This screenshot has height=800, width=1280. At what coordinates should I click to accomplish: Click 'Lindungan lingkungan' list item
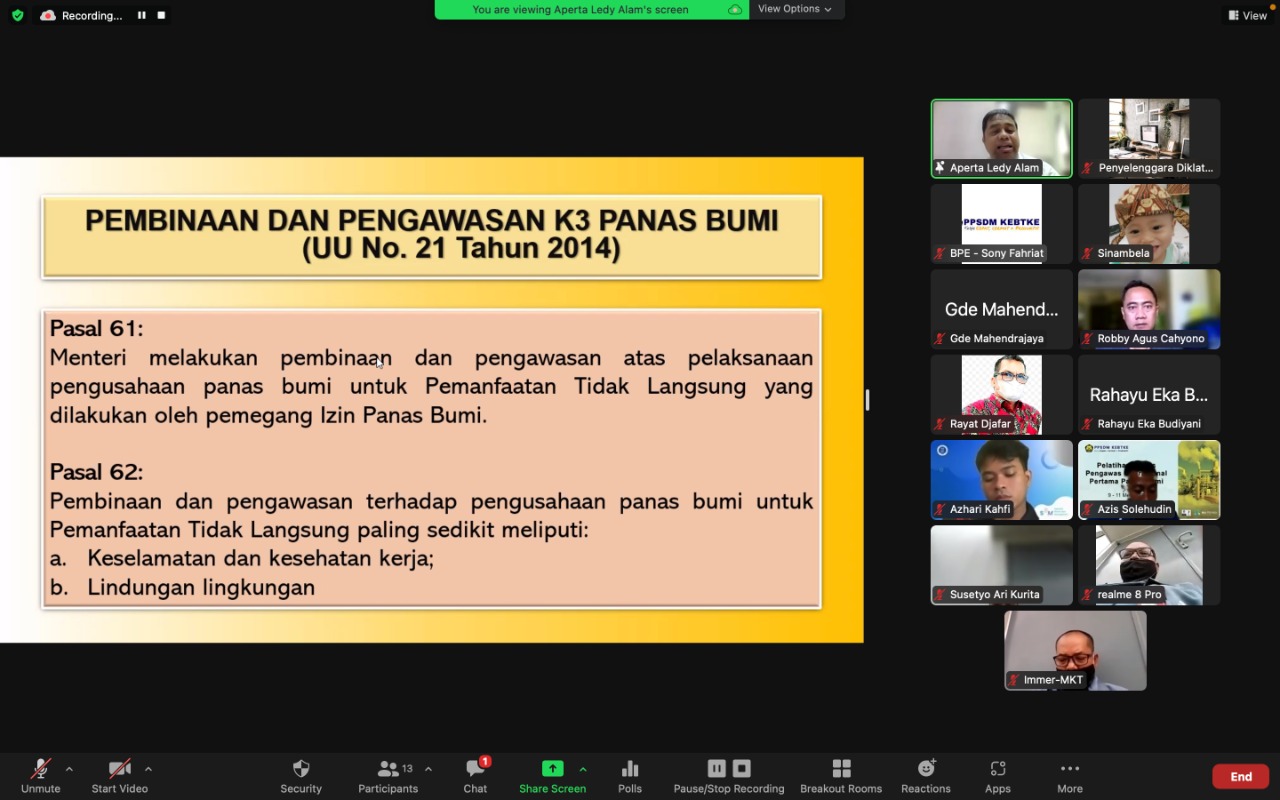(201, 588)
